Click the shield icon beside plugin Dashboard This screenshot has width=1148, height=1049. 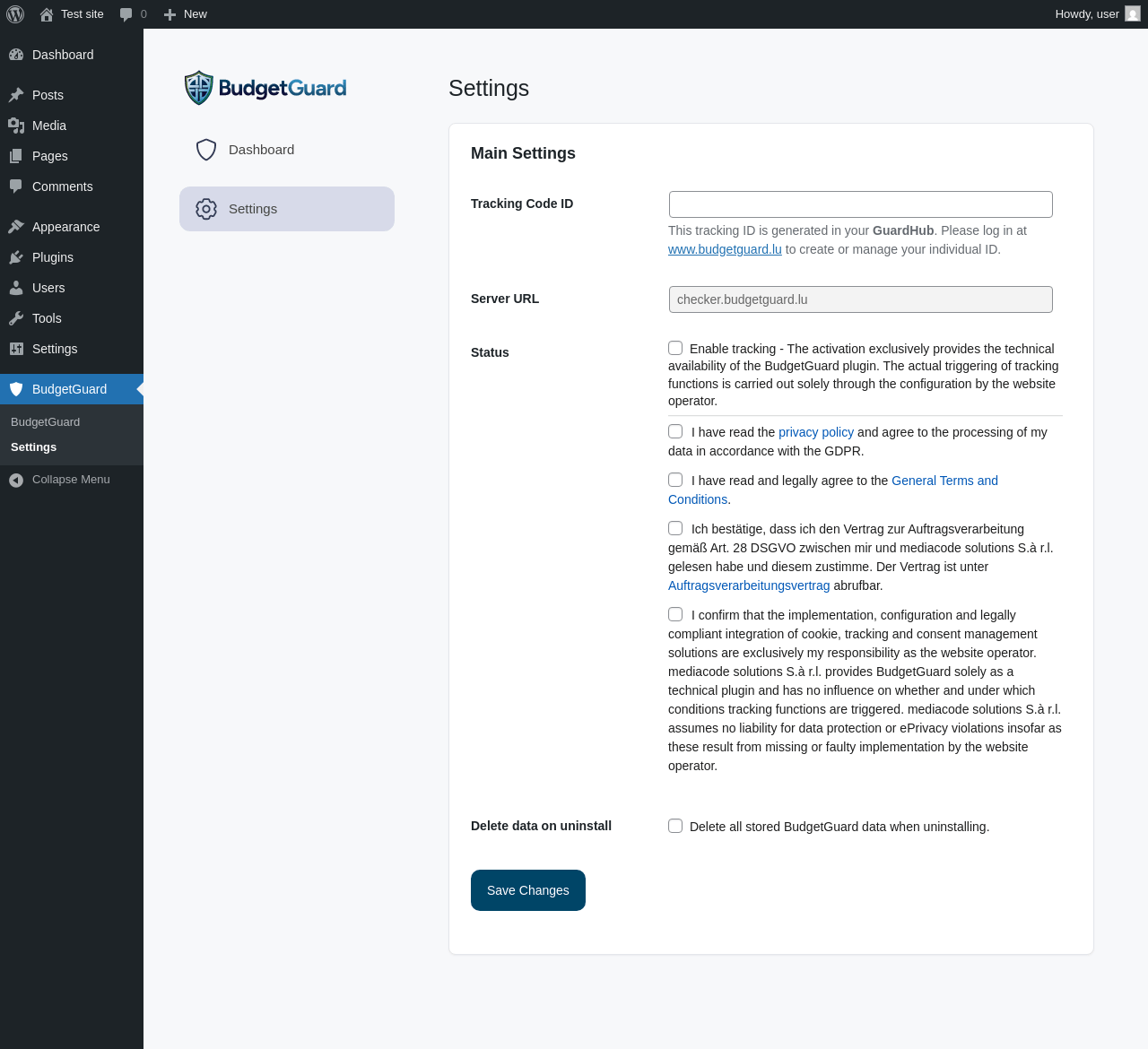[206, 150]
